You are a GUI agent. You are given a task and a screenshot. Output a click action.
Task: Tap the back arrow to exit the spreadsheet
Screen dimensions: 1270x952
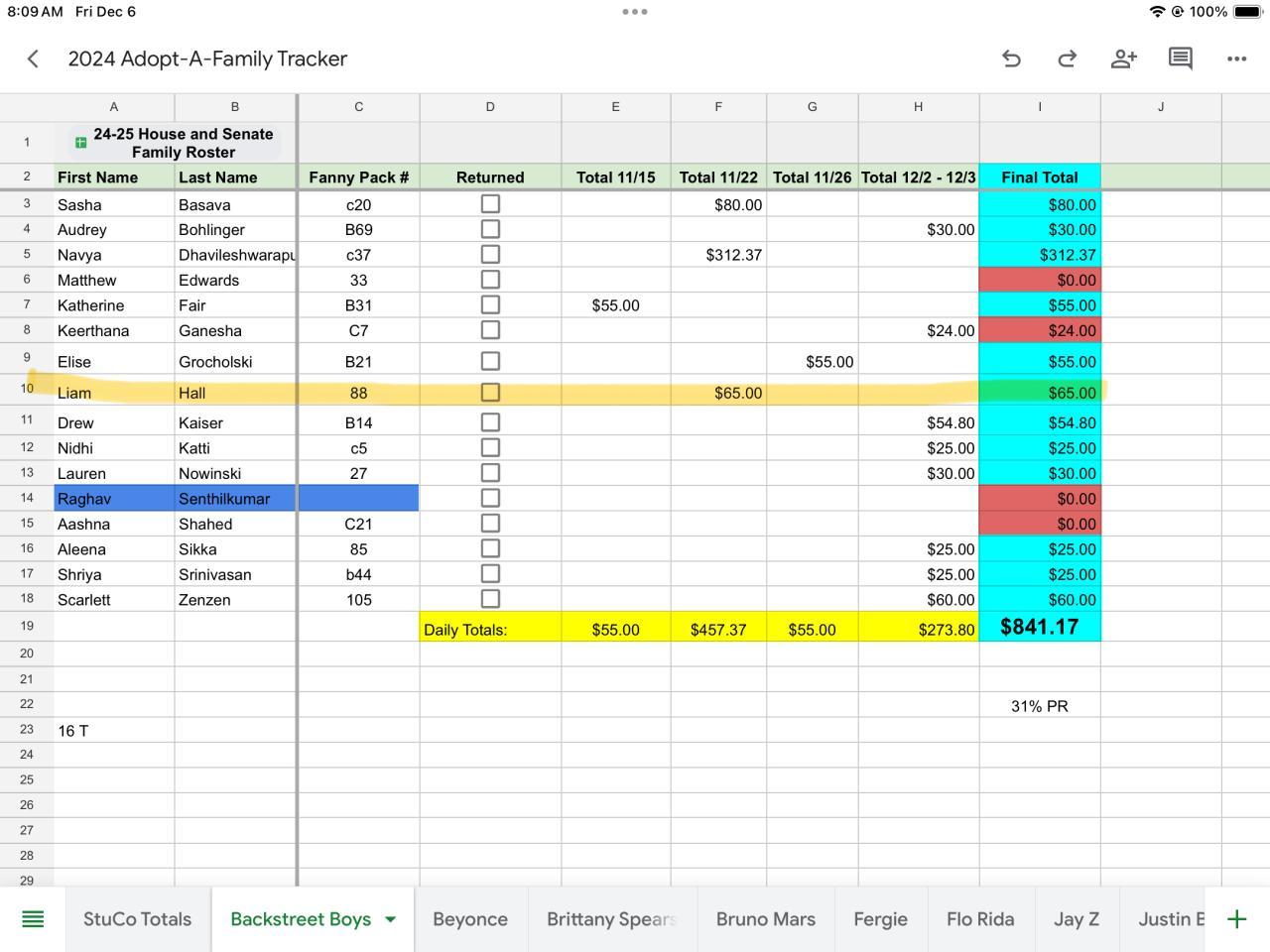click(x=33, y=59)
